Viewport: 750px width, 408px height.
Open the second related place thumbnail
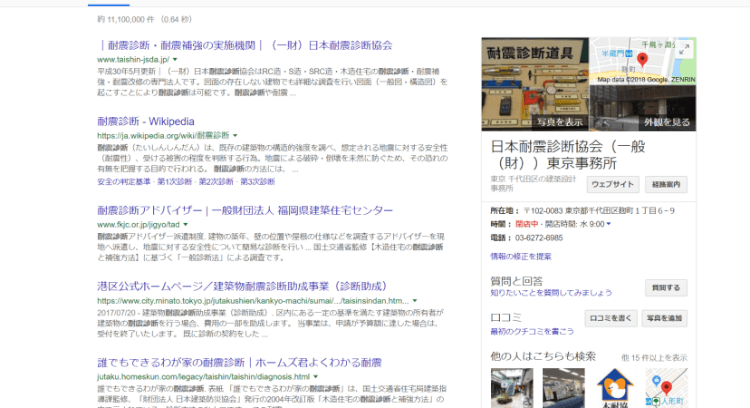[563, 388]
